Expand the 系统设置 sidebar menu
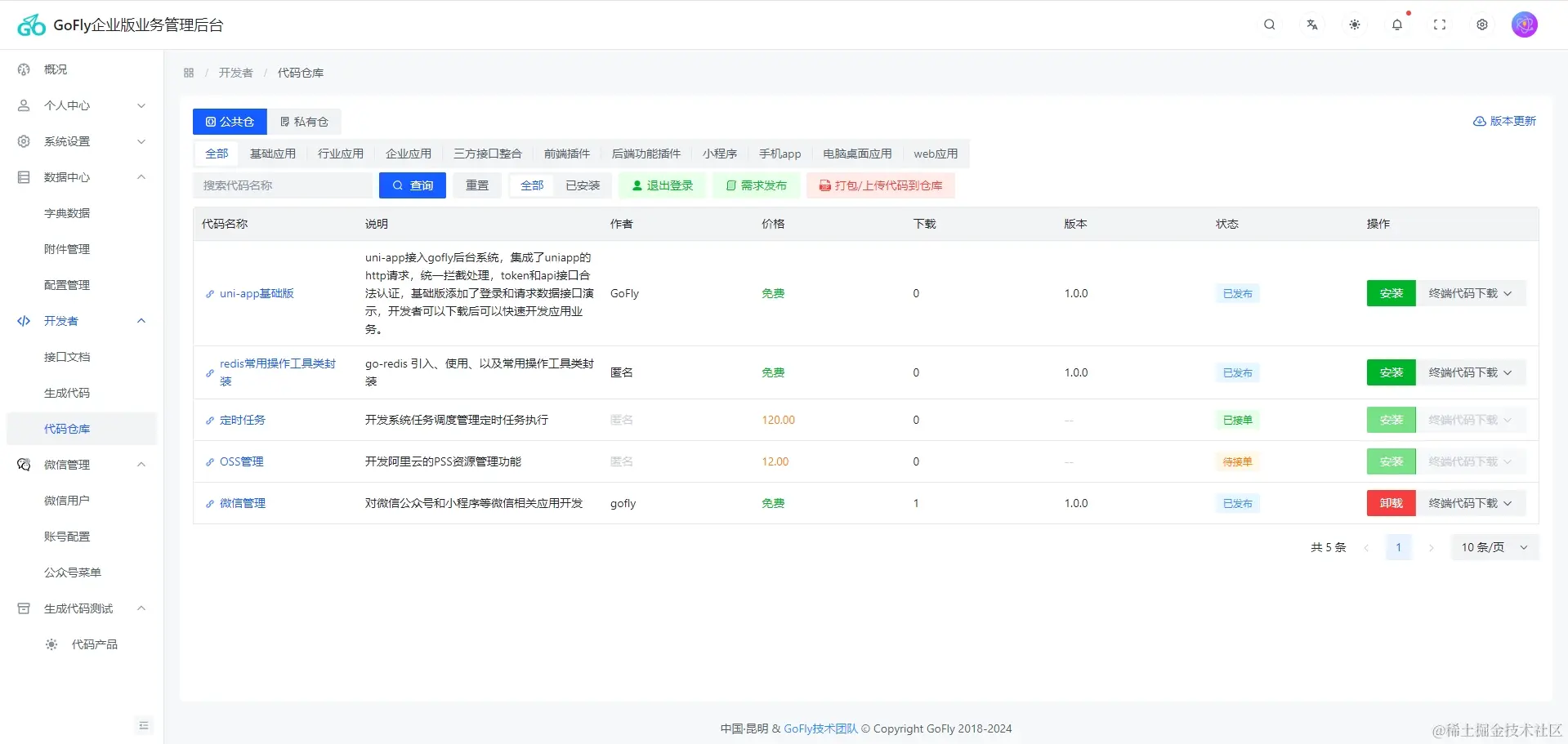This screenshot has width=1568, height=744. pyautogui.click(x=82, y=141)
